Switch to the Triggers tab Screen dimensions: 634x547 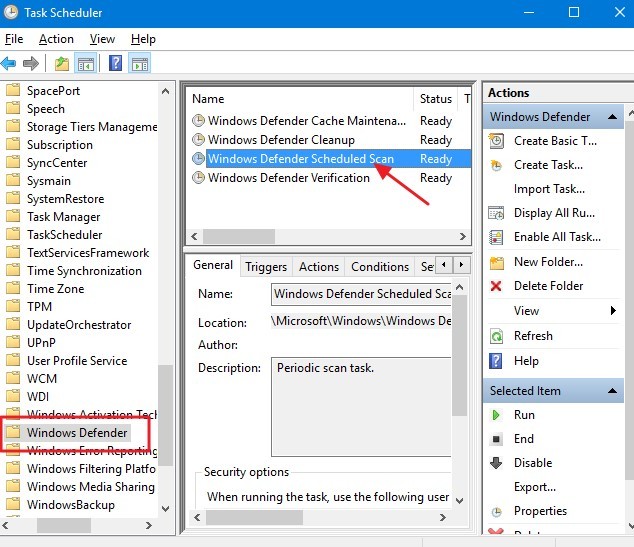[266, 267]
